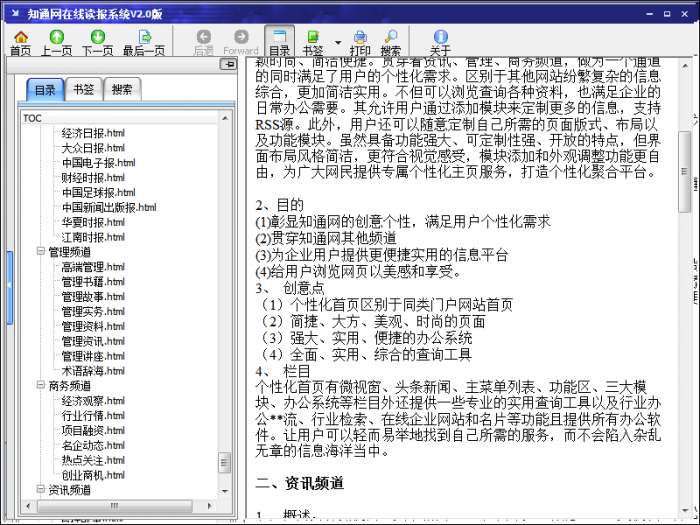Screen dimensions: 700x525
Task: Click the Forward arrow icon
Action: 241,37
